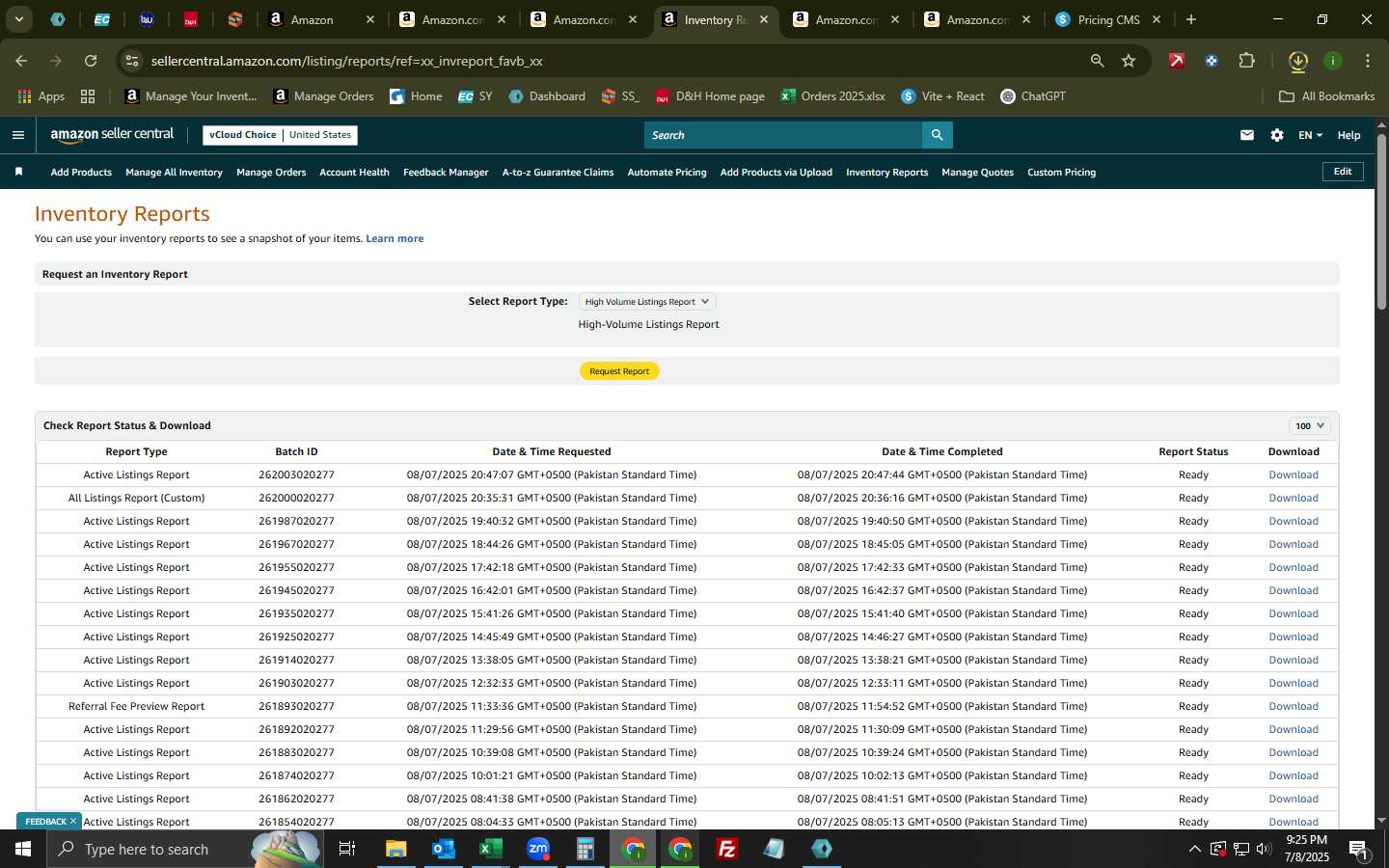Open the browser zoom magnifier icon
Screen dimensions: 1389x868
1097,61
